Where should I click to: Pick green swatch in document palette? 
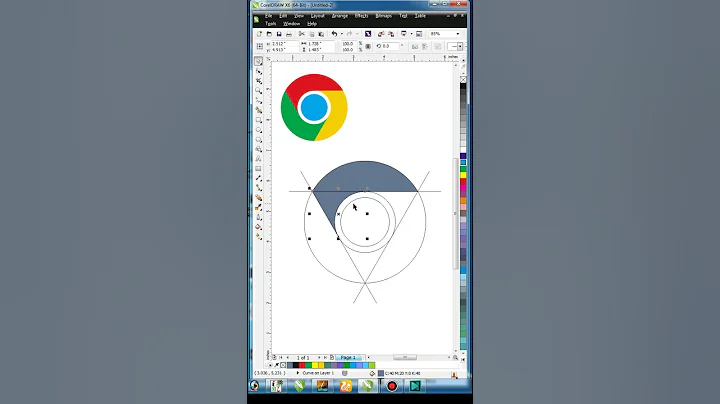[x=309, y=365]
